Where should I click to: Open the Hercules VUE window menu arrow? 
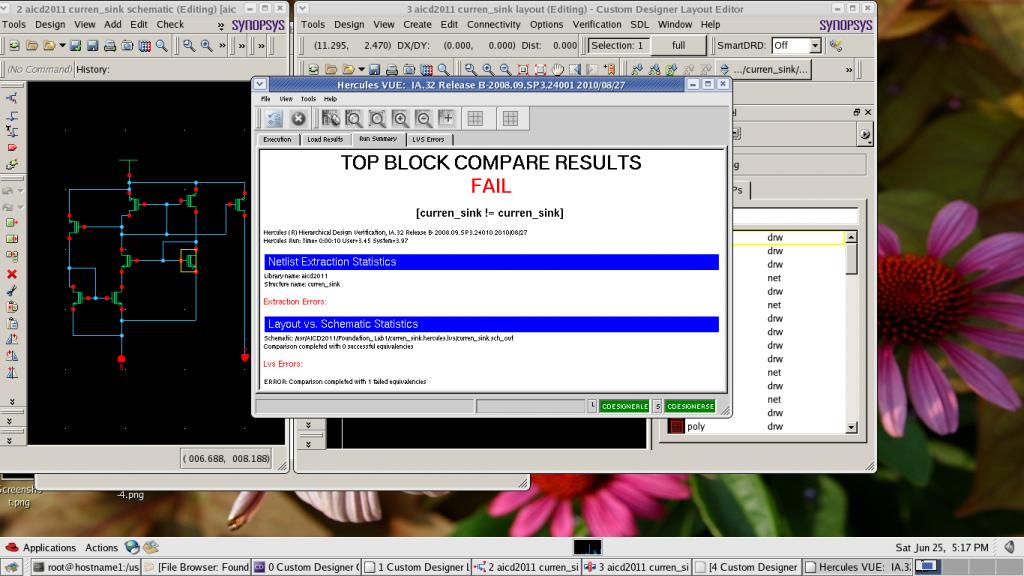pyautogui.click(x=260, y=84)
